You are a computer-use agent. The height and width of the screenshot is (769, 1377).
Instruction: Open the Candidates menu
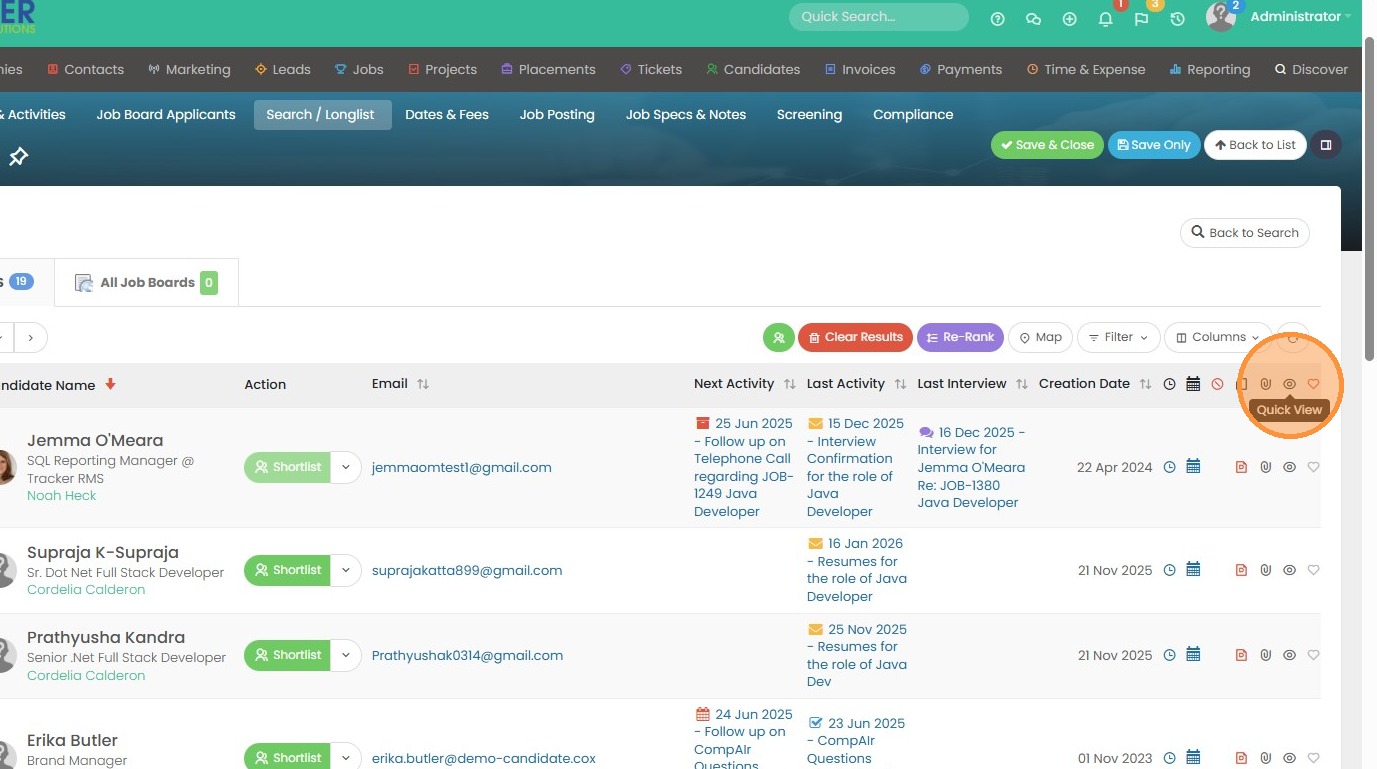click(x=753, y=69)
